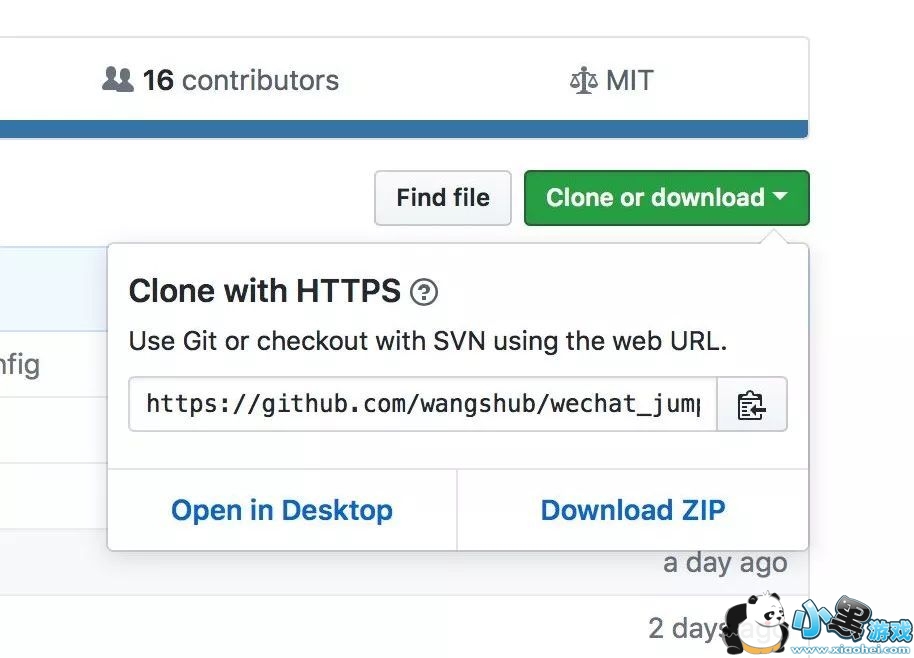Choose Open in Desktop
Image resolution: width=914 pixels, height=658 pixels.
pos(282,510)
